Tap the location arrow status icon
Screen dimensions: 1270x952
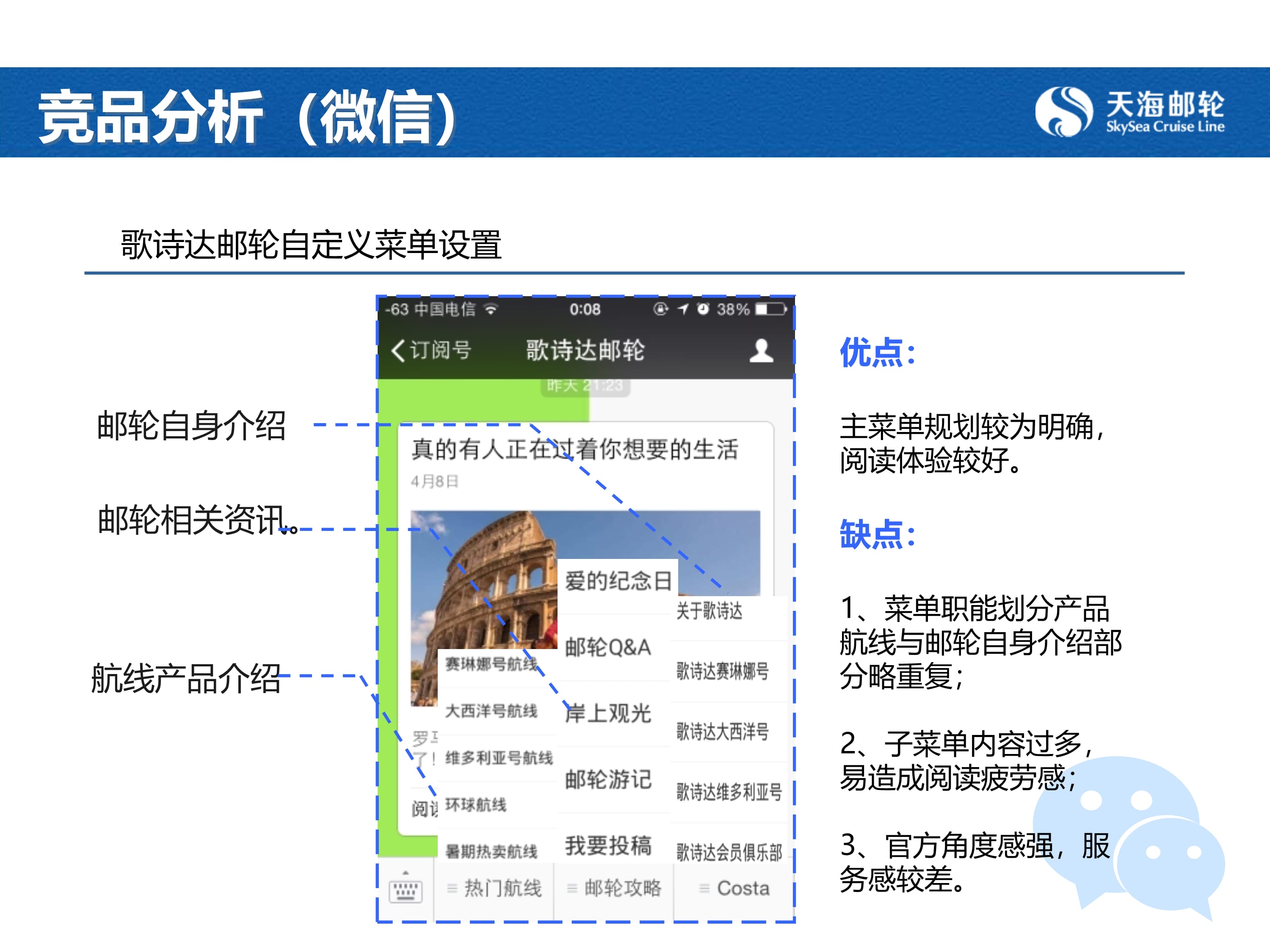(x=683, y=309)
